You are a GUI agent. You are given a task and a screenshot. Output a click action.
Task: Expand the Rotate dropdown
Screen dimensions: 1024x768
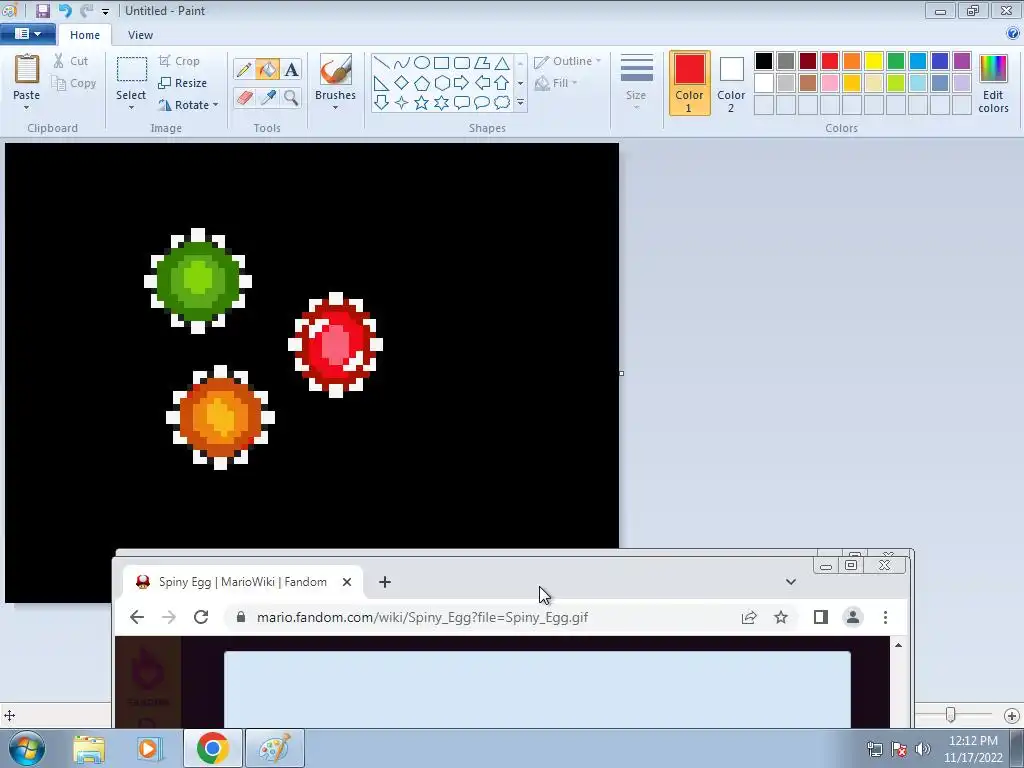216,105
